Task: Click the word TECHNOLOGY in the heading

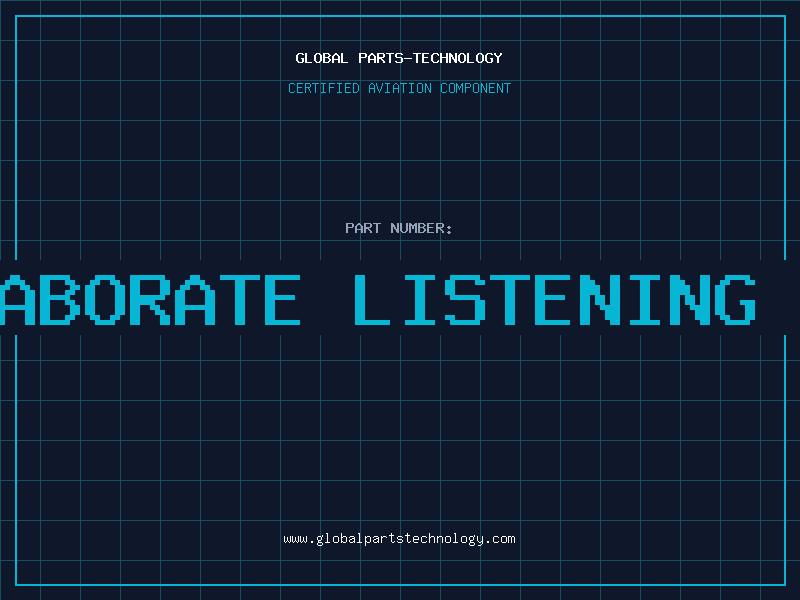Action: [457, 58]
